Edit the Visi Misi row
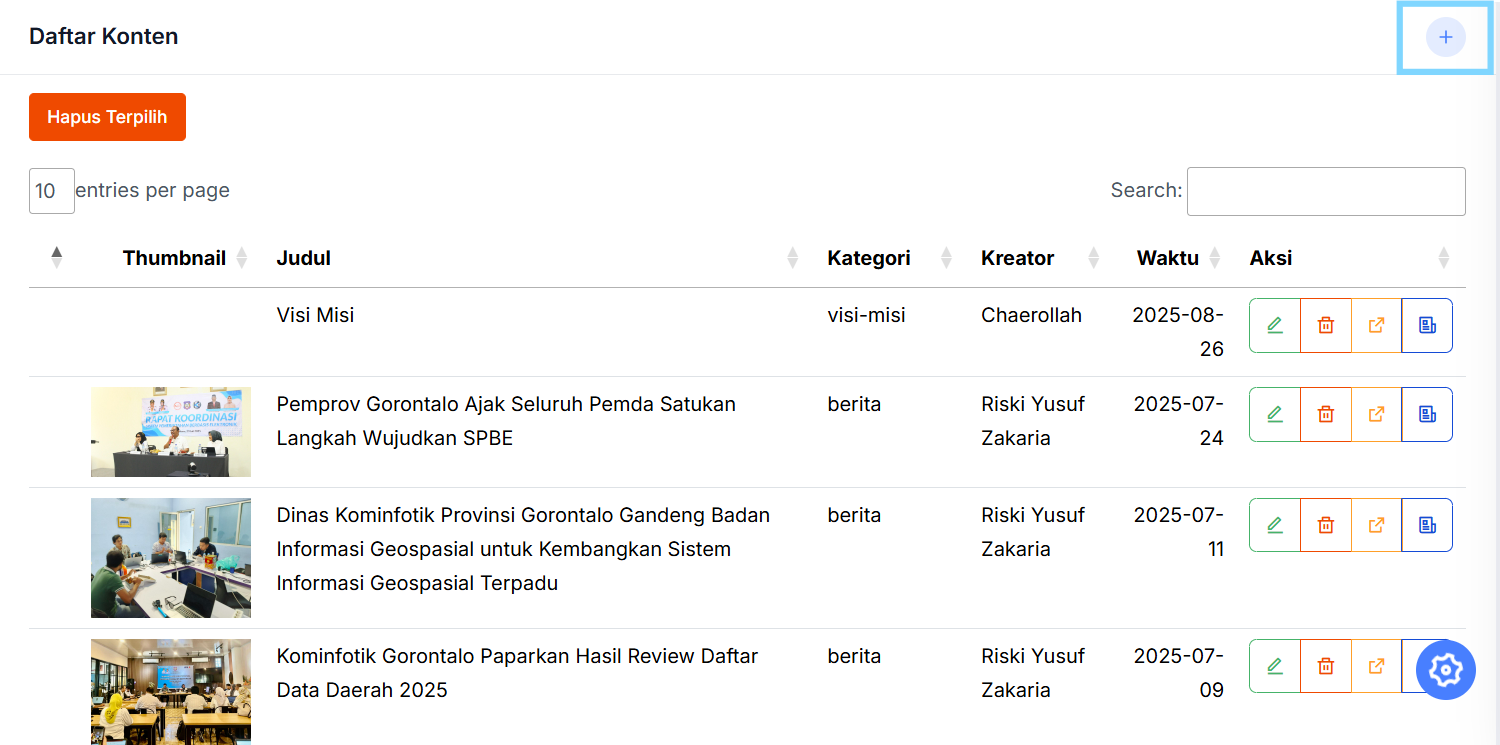 (x=1275, y=325)
